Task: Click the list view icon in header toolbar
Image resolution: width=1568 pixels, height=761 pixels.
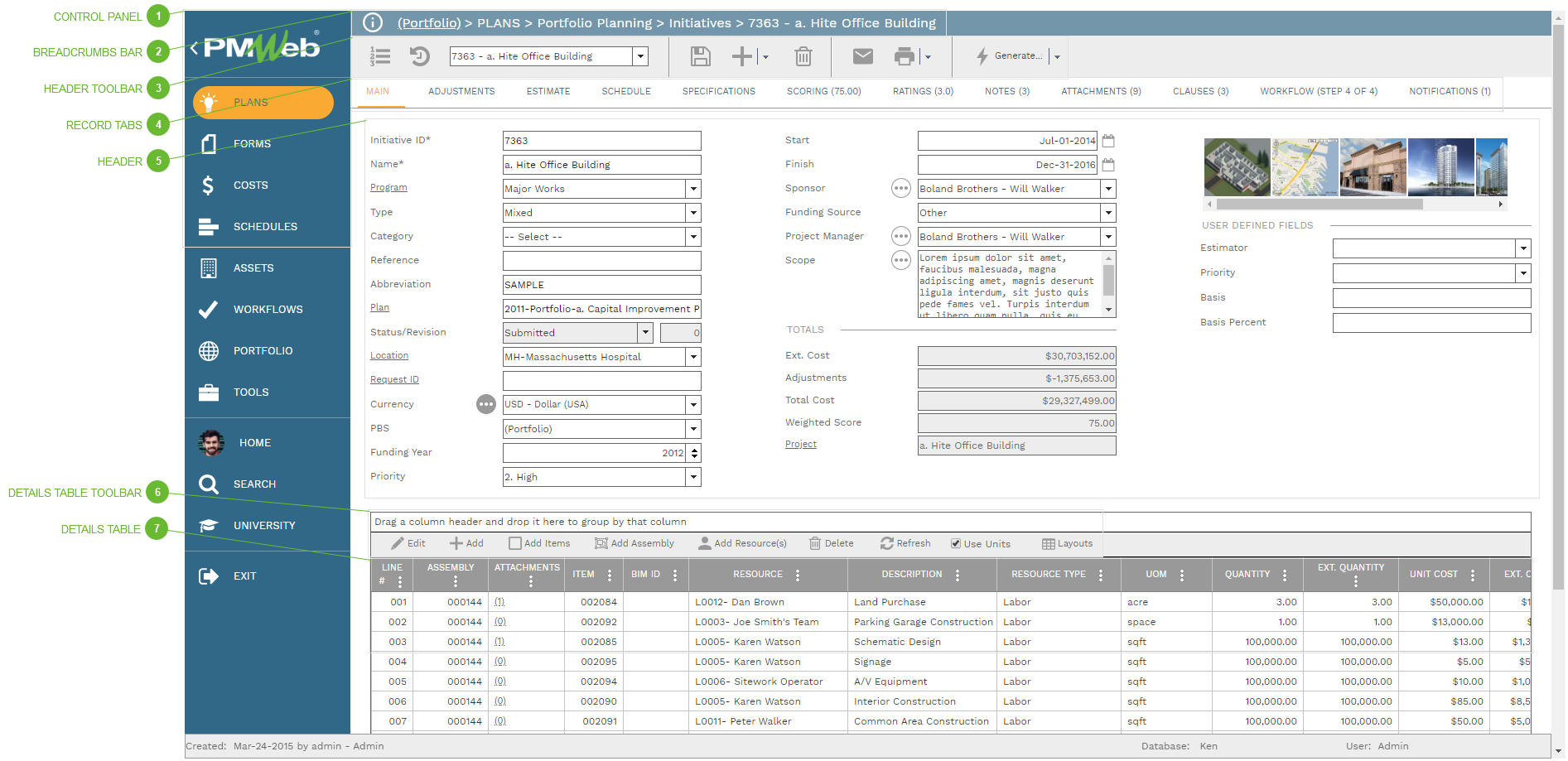Action: [x=380, y=56]
